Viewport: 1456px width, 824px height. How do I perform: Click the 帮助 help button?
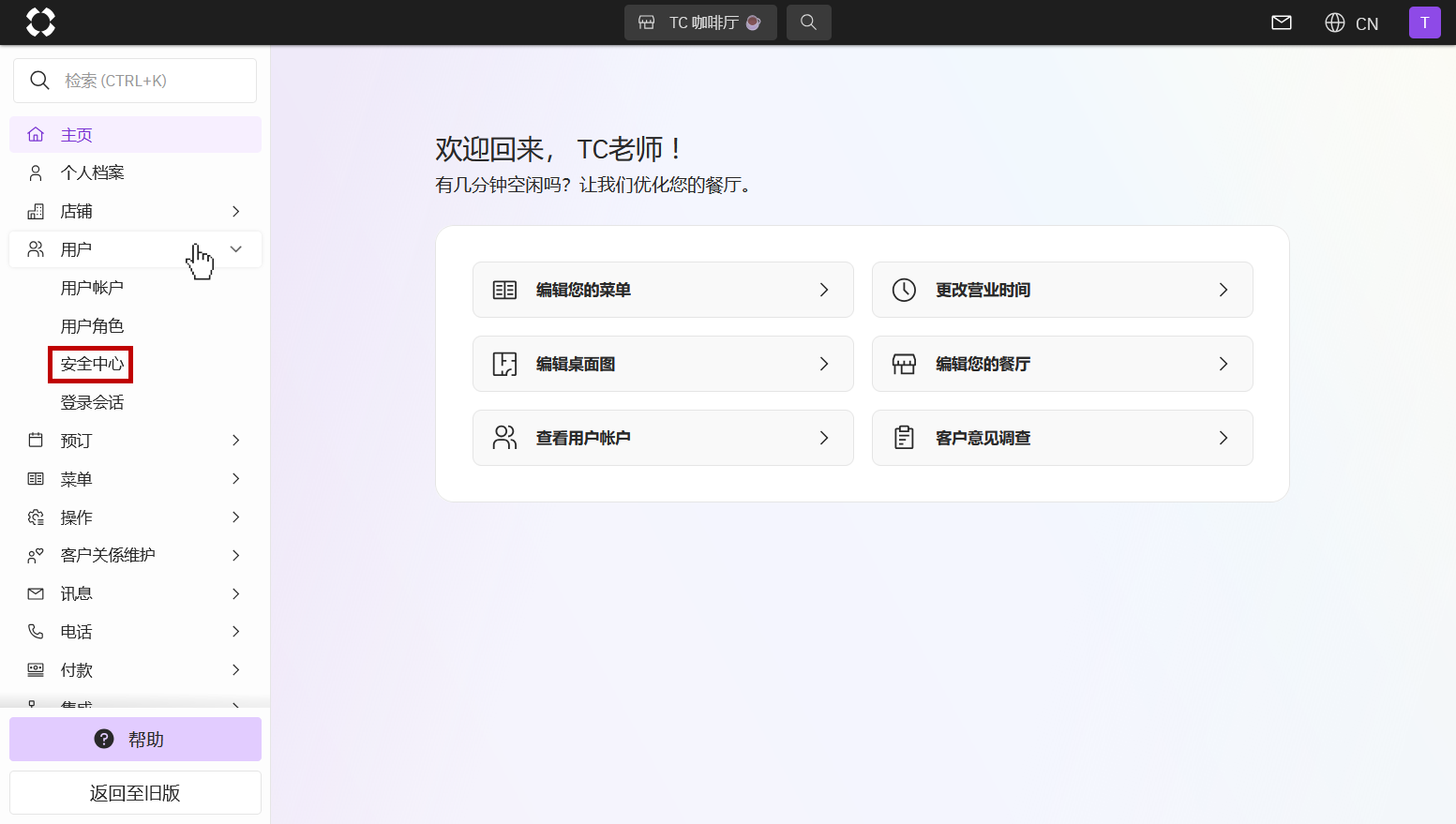pos(135,740)
